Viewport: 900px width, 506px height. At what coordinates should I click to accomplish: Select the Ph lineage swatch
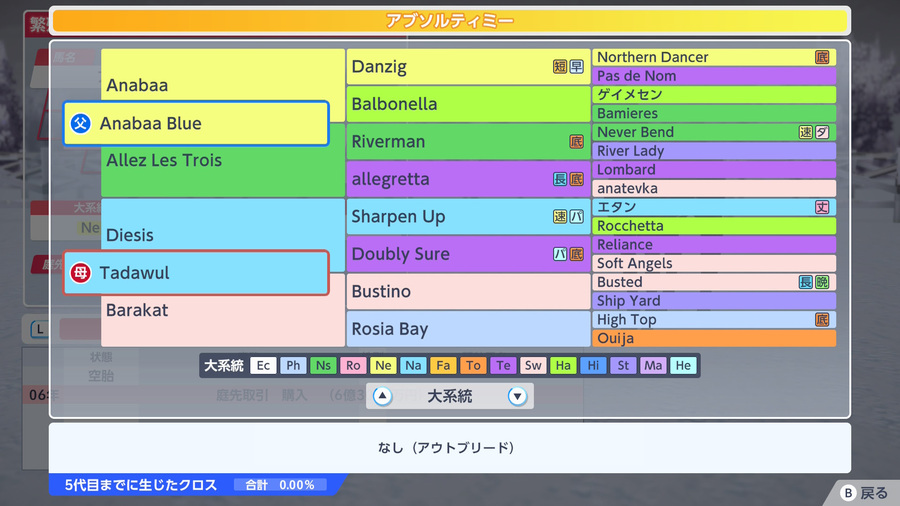point(293,365)
